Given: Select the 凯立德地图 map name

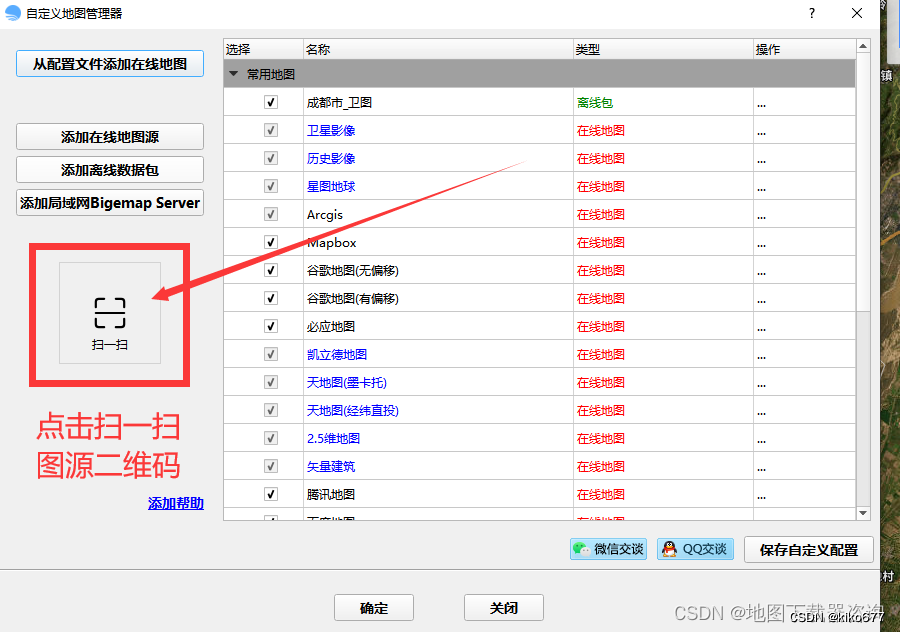Looking at the screenshot, I should 336,354.
